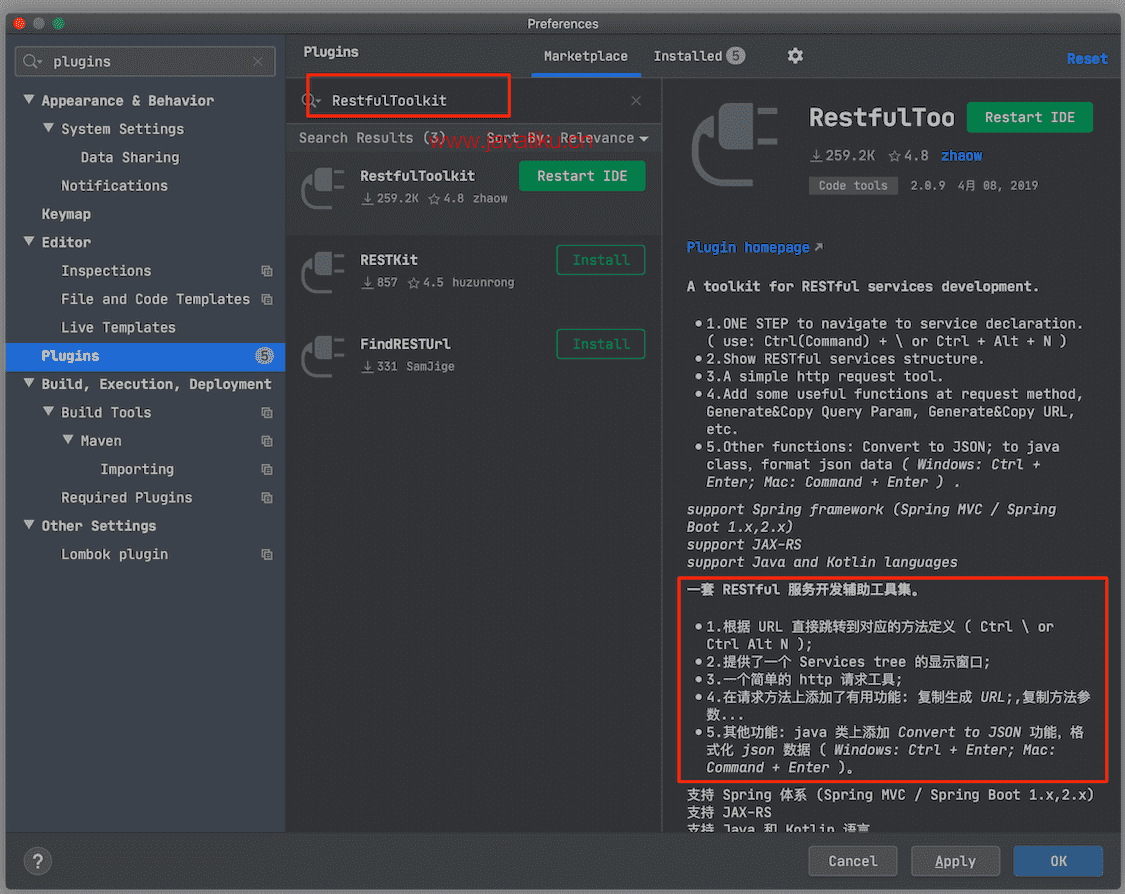Click the OK button
Viewport: 1125px width, 894px height.
(x=1058, y=861)
